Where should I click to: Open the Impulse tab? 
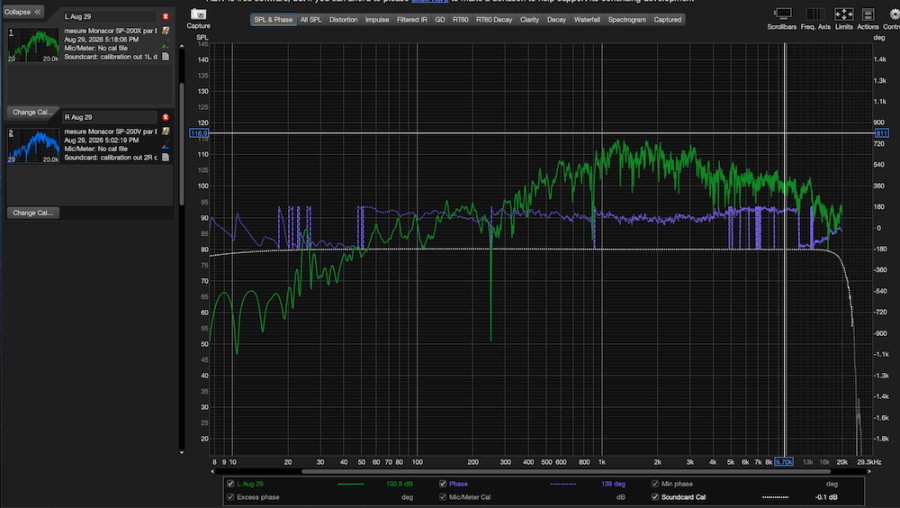click(x=377, y=20)
